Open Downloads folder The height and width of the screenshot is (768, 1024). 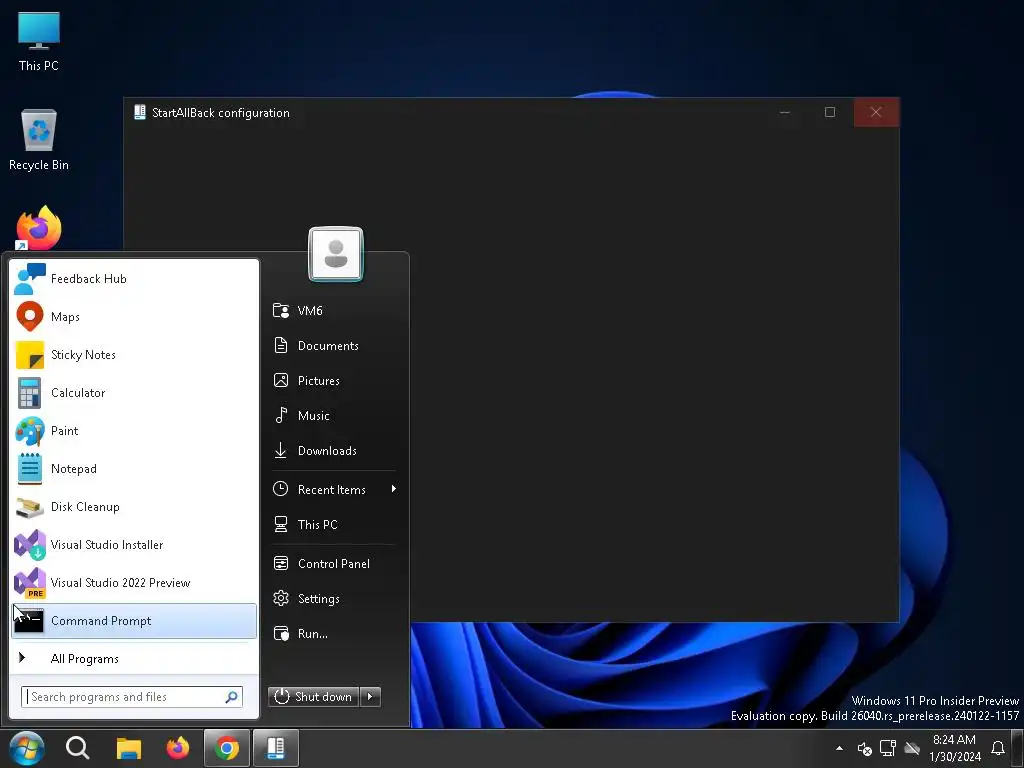333,451
